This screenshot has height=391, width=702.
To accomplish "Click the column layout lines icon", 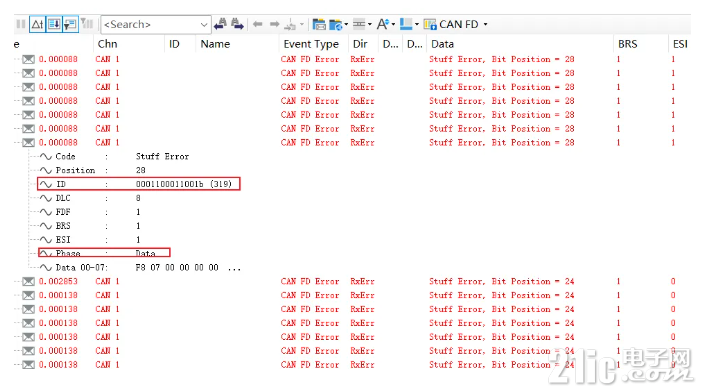I will tap(359, 24).
